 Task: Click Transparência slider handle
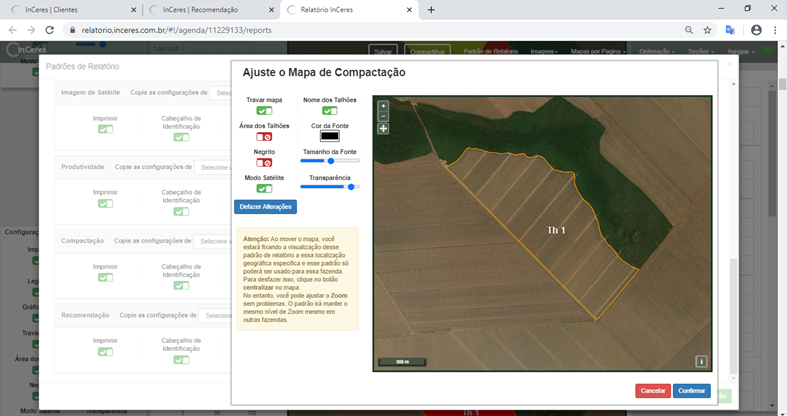[351, 187]
